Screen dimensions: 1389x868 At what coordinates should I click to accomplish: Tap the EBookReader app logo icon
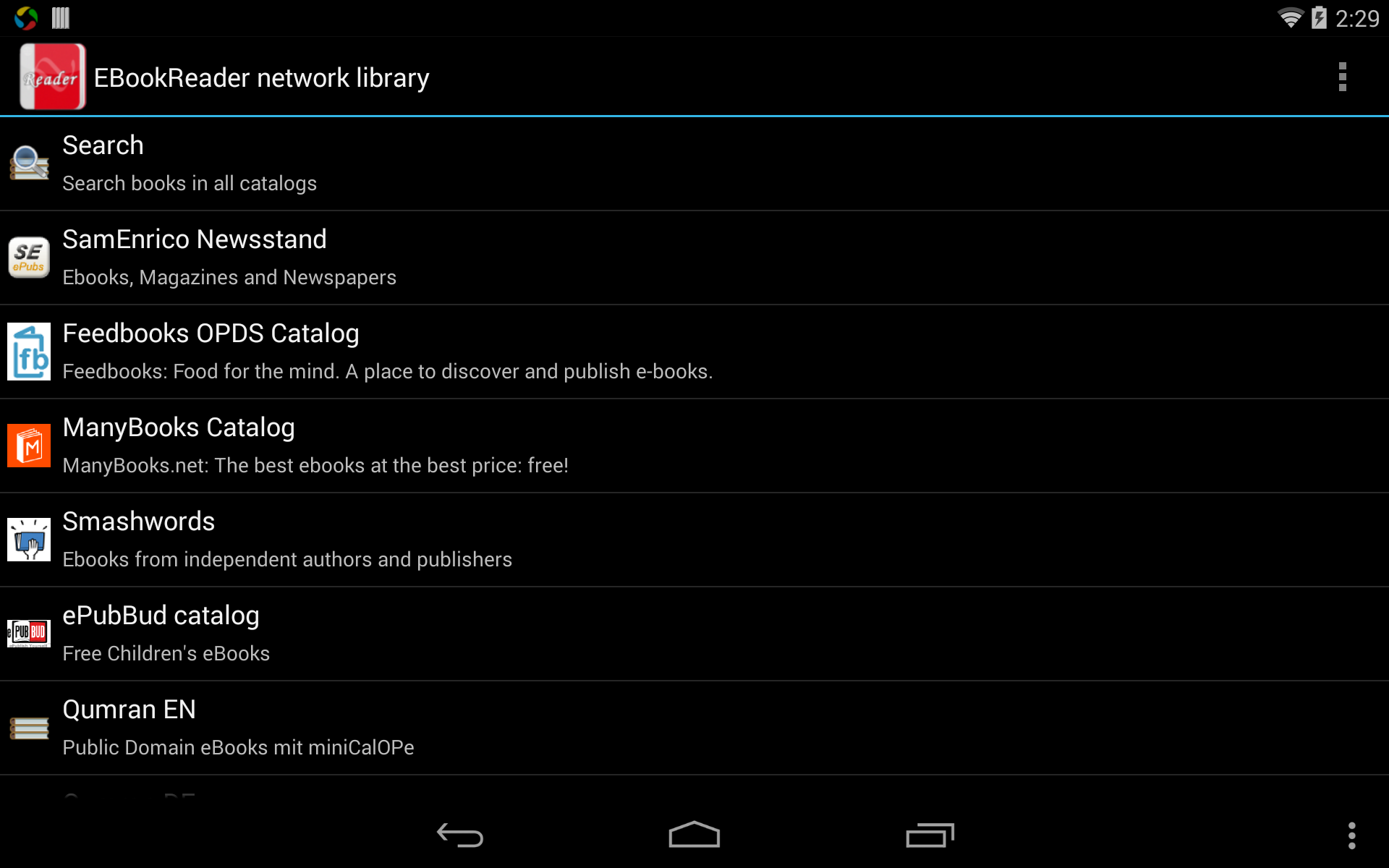point(52,77)
